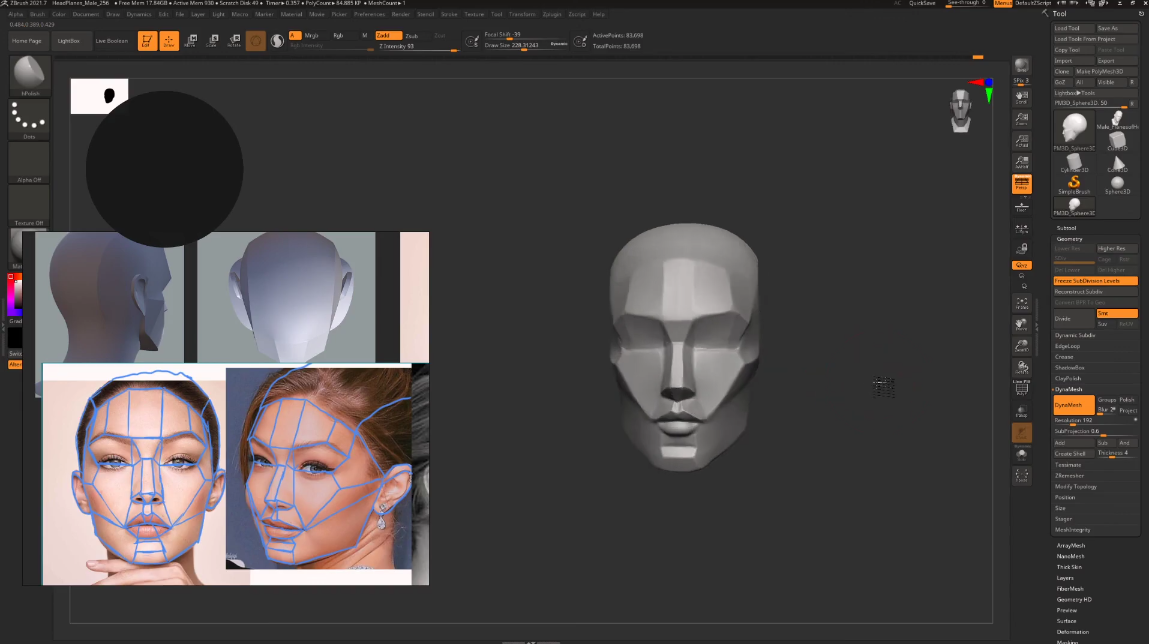Open the Dots stroke selector
1149x644 pixels.
tap(29, 119)
